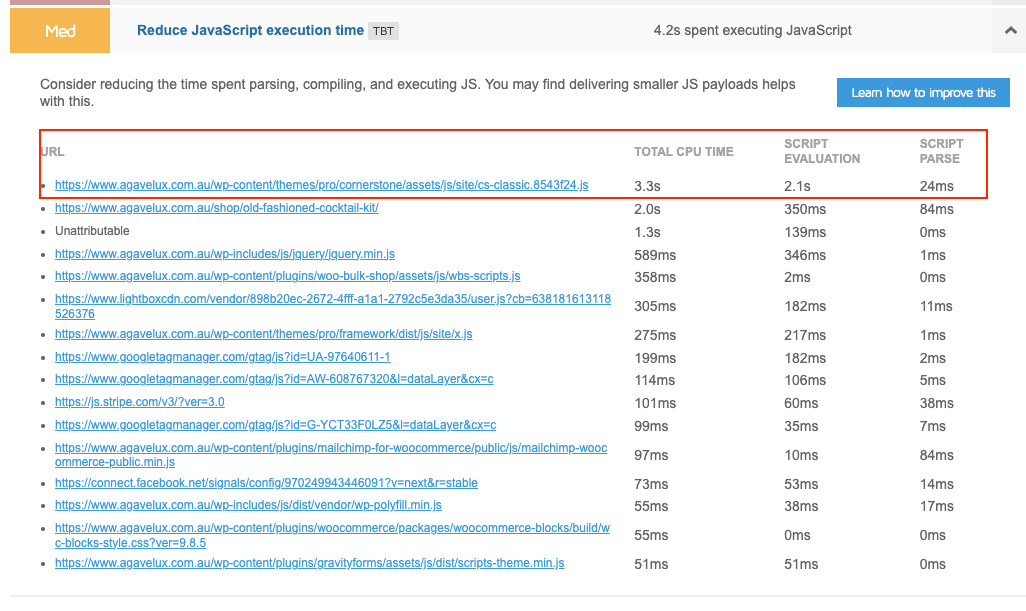Click the Reduce JavaScript execution time title

[x=250, y=31]
